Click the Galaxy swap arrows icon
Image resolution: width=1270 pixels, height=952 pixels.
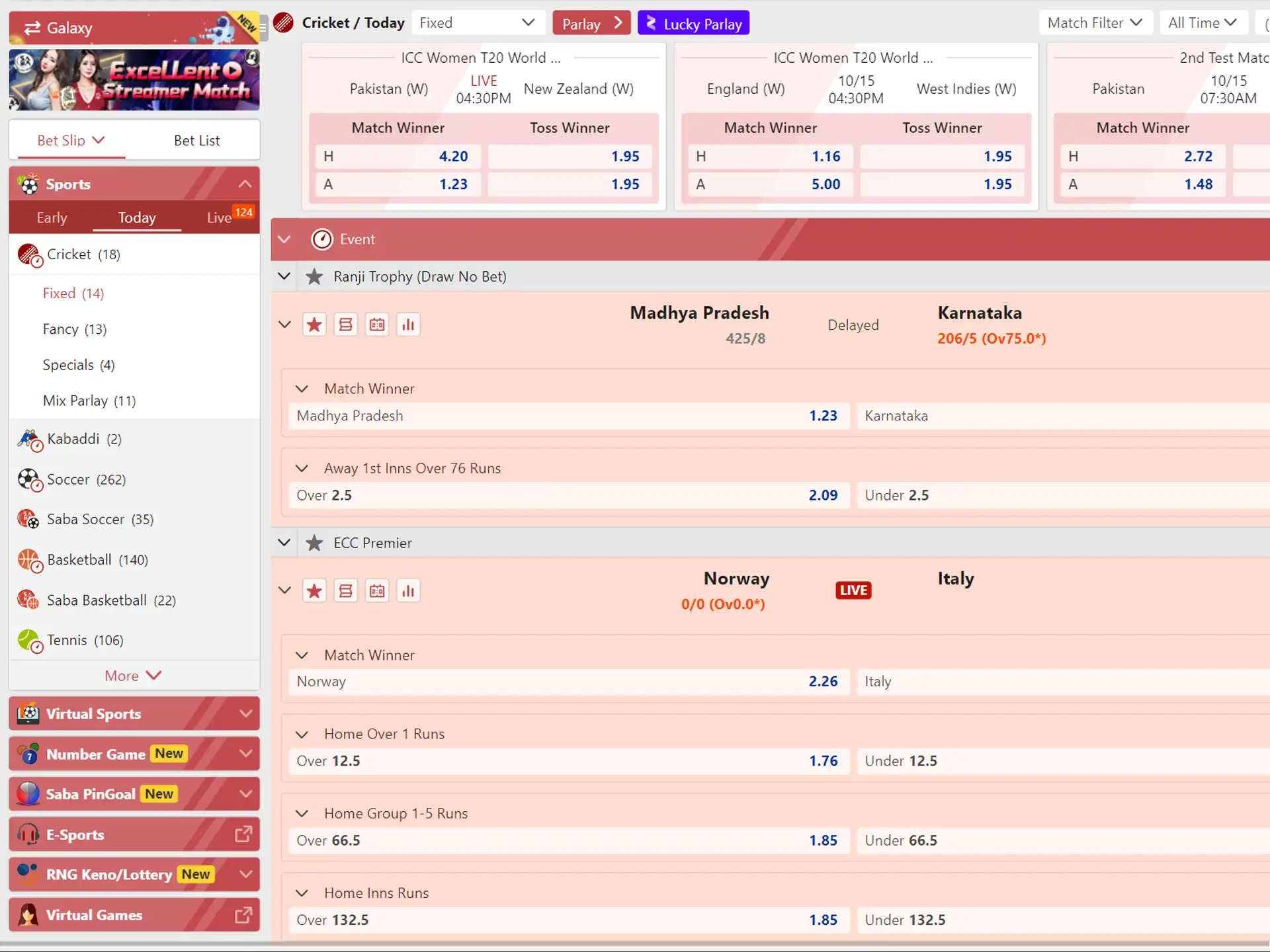click(x=32, y=28)
